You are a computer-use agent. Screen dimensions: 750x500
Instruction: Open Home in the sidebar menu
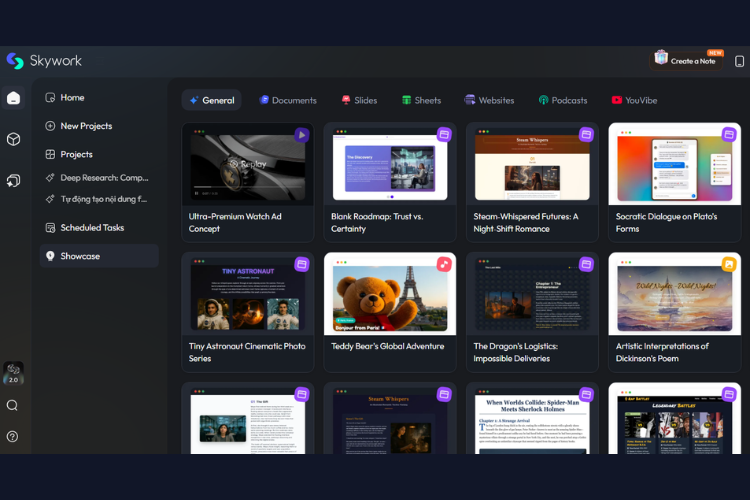99,98
